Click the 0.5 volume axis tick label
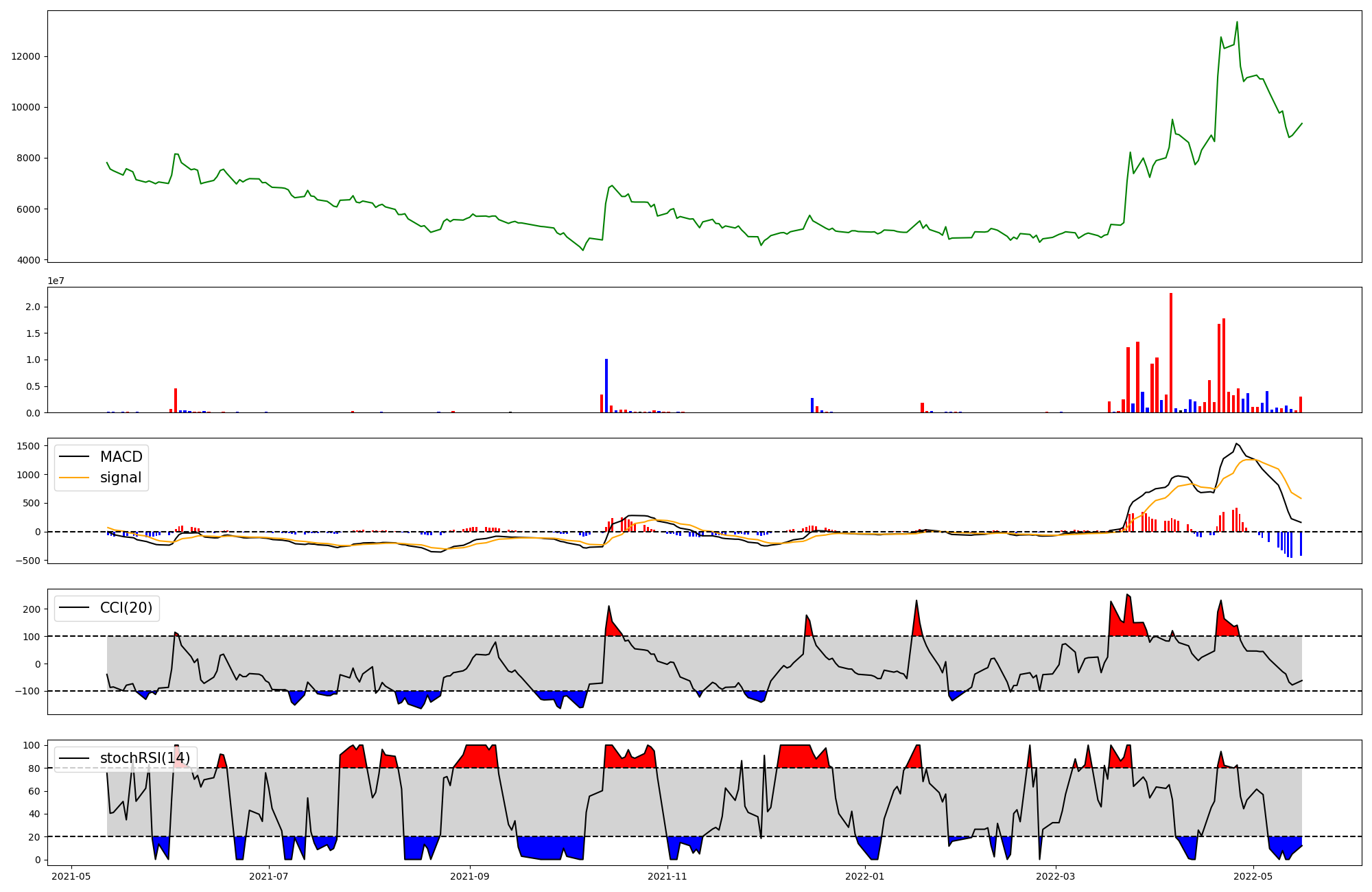This screenshot has height=892, width=1372. click(34, 386)
